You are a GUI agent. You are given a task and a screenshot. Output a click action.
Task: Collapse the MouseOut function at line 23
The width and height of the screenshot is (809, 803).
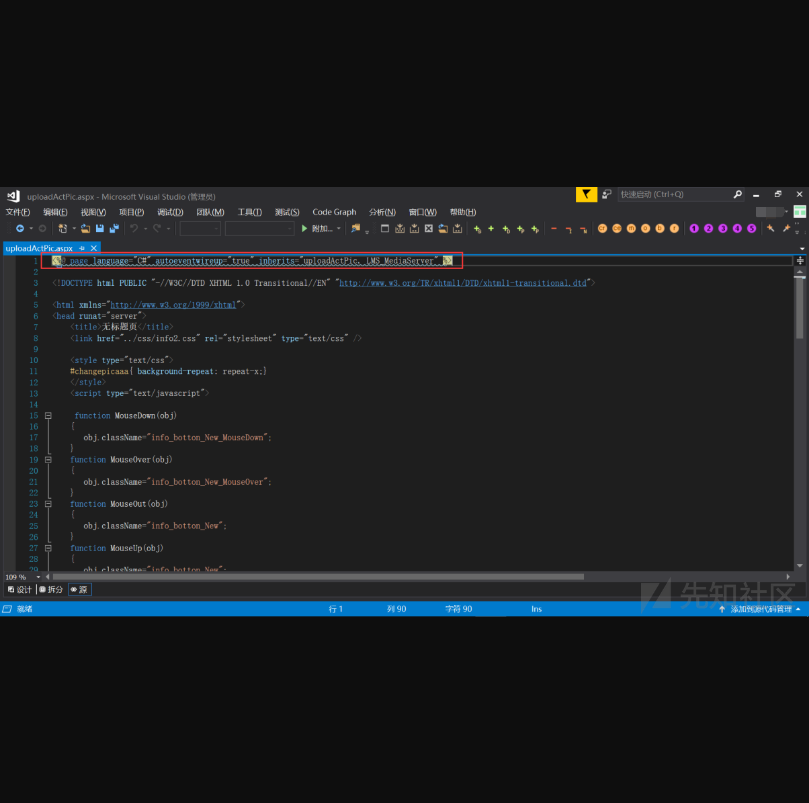(47, 504)
